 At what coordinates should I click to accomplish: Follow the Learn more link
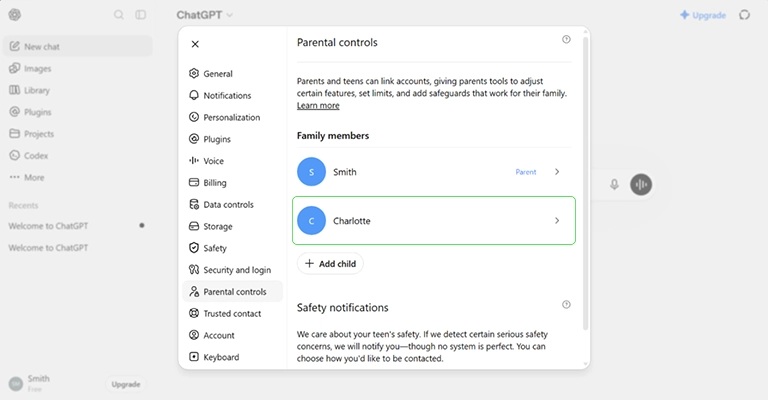(x=318, y=105)
